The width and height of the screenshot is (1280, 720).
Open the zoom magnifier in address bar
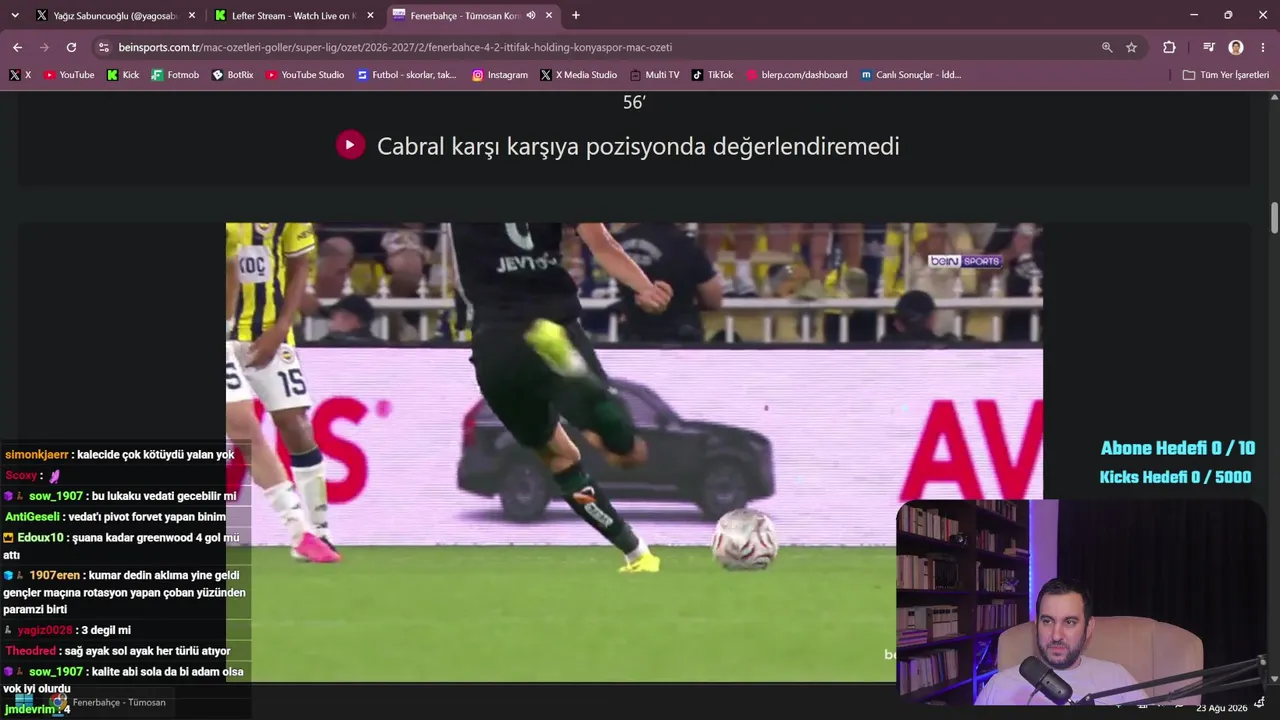coord(1107,47)
